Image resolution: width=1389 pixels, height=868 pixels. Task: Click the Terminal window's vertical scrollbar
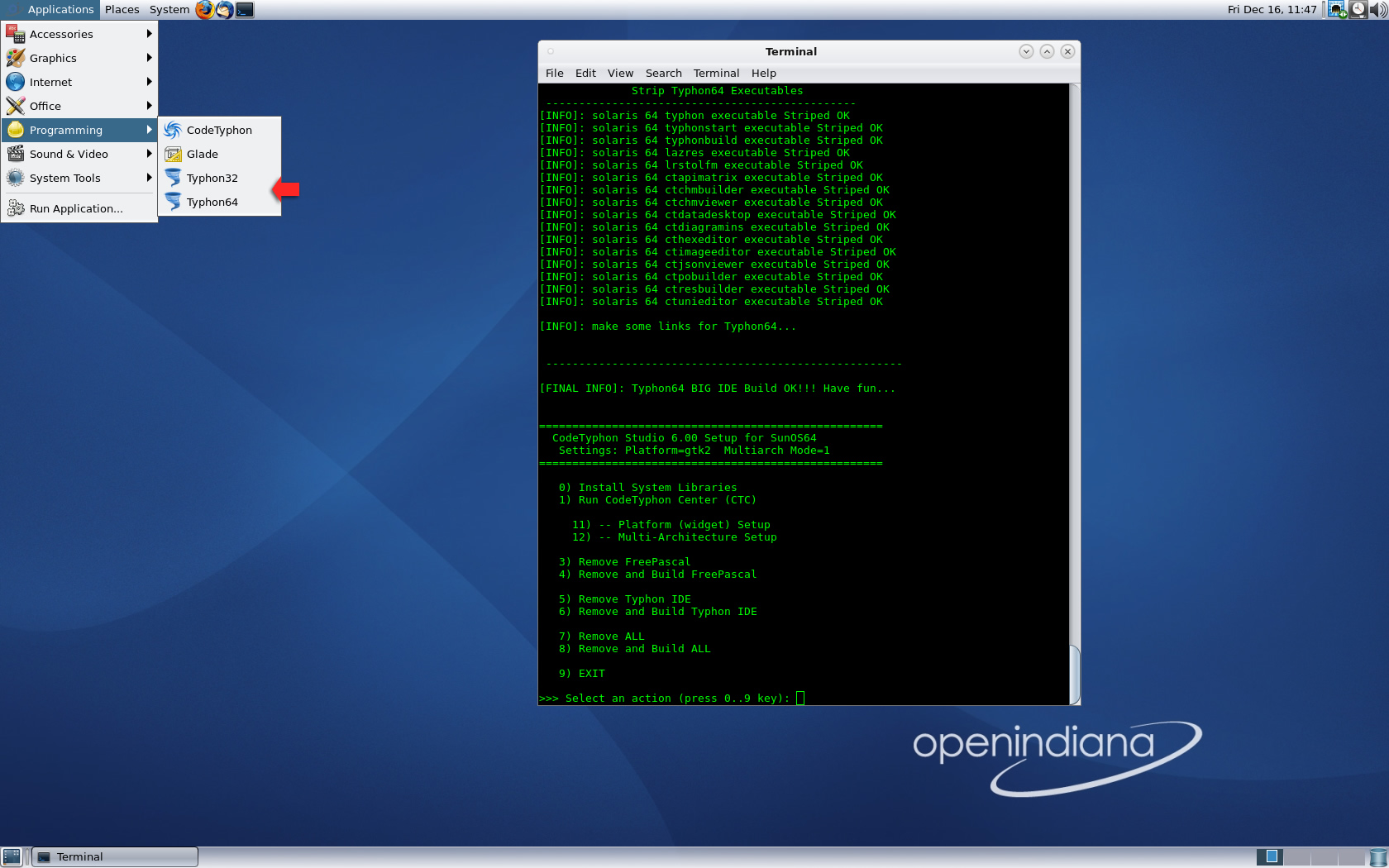1075,393
